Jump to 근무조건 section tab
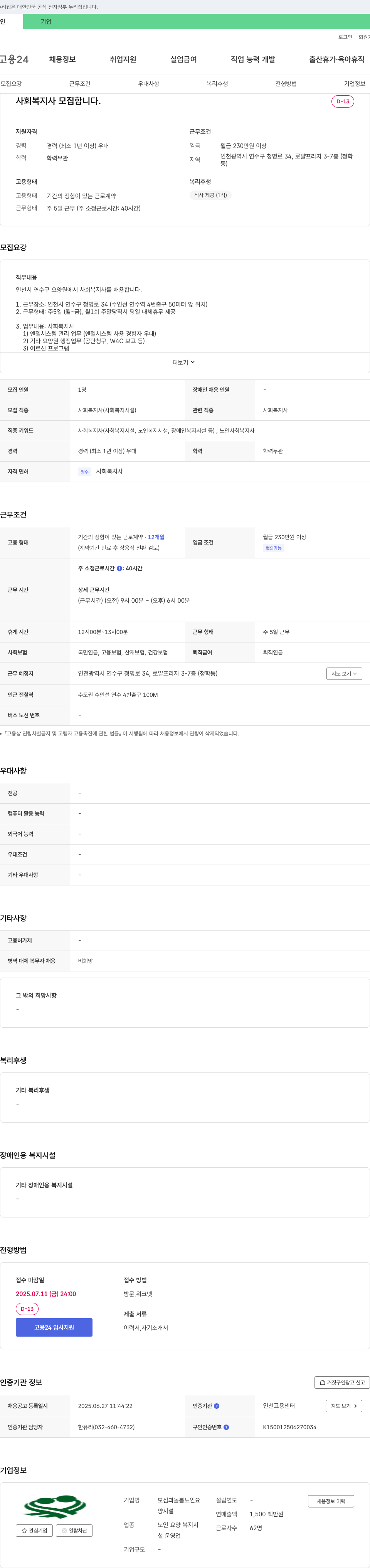Image resolution: width=370 pixels, height=1568 pixels. coord(80,83)
